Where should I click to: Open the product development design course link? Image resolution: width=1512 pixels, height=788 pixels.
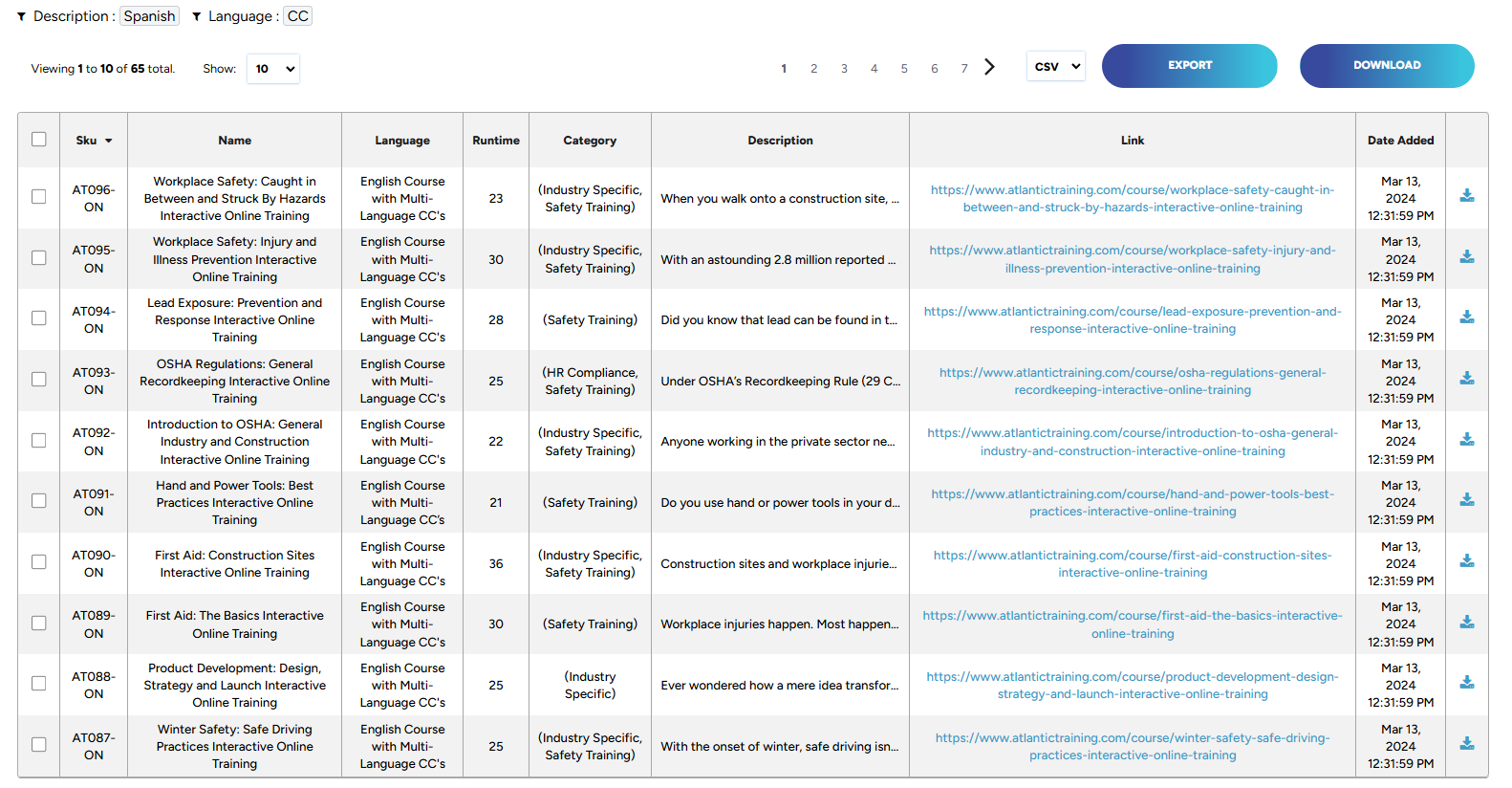tap(1133, 686)
